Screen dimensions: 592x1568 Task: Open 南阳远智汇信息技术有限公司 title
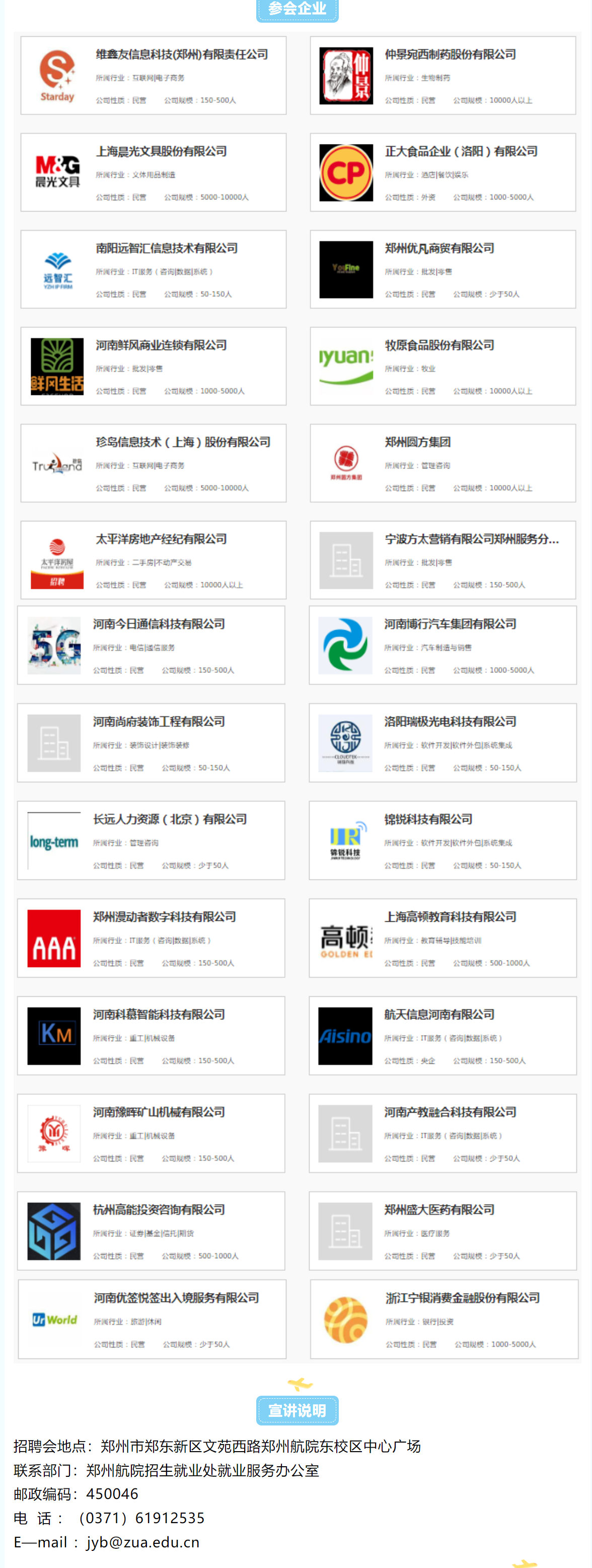tap(167, 248)
